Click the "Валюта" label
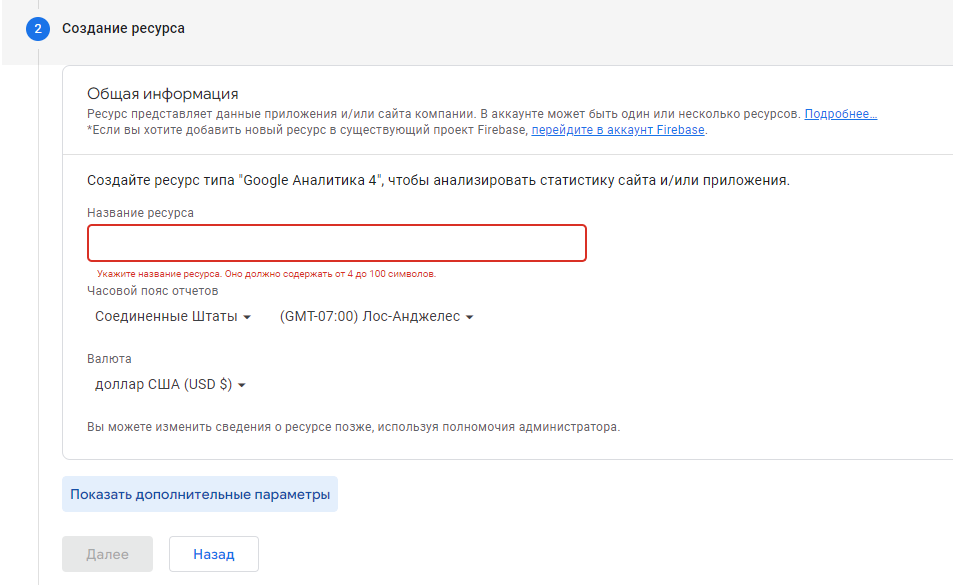This screenshot has width=953, height=585. point(109,359)
